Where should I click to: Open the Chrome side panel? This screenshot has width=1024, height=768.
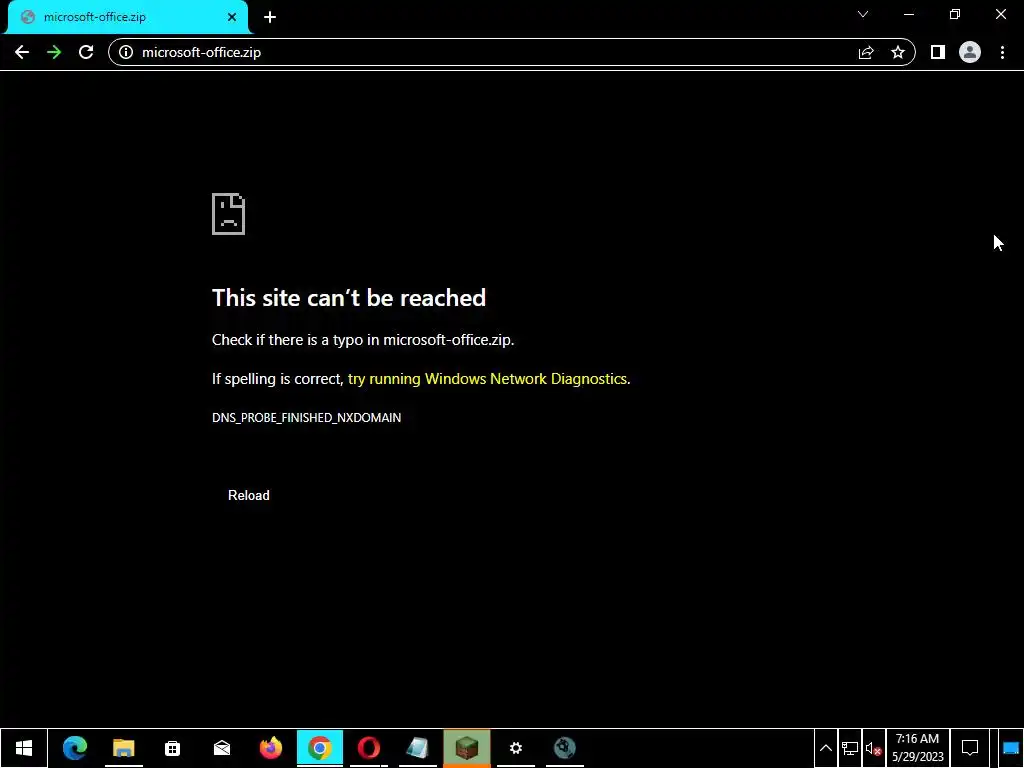[x=938, y=52]
